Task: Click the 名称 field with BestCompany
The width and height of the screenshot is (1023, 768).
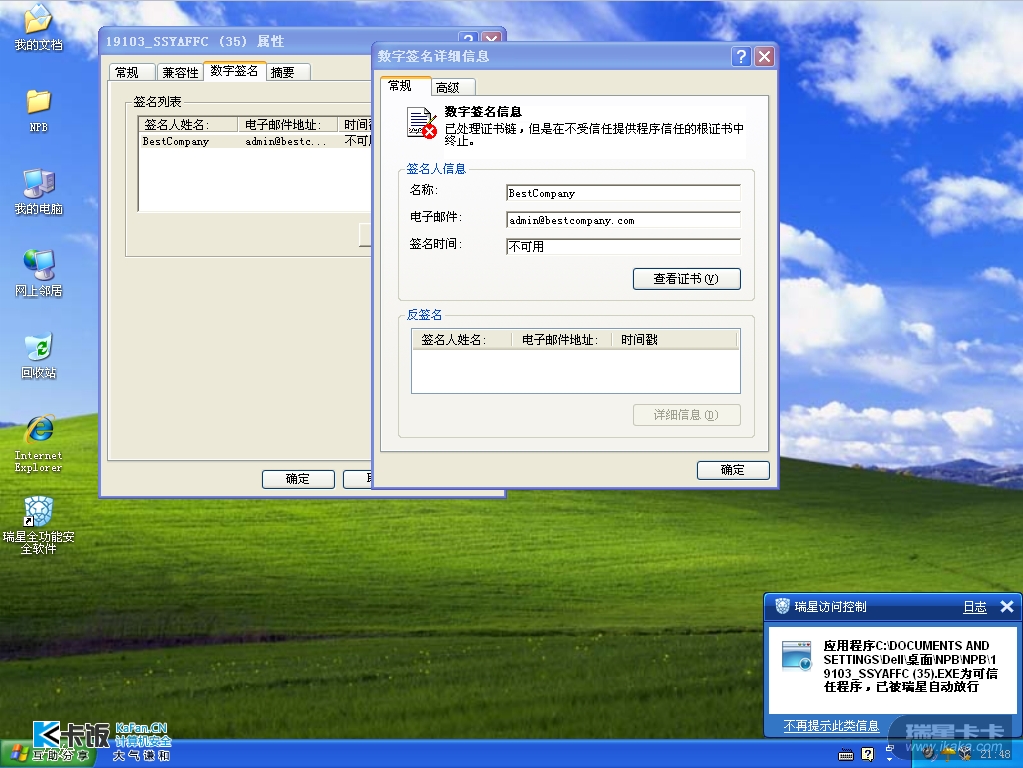Action: pos(623,193)
